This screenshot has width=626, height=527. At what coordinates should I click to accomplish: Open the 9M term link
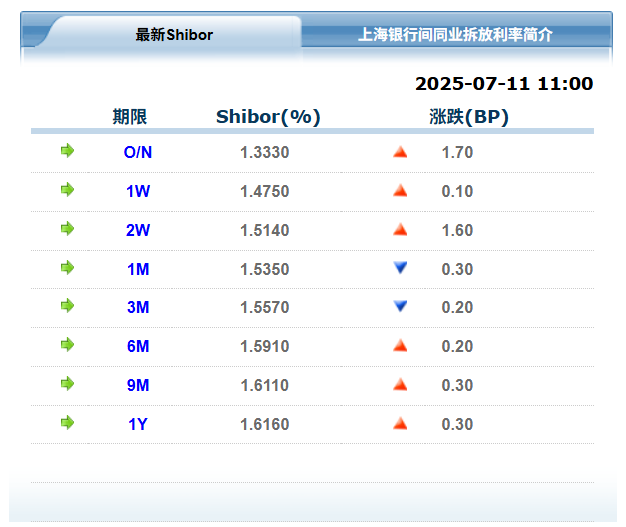coord(138,385)
